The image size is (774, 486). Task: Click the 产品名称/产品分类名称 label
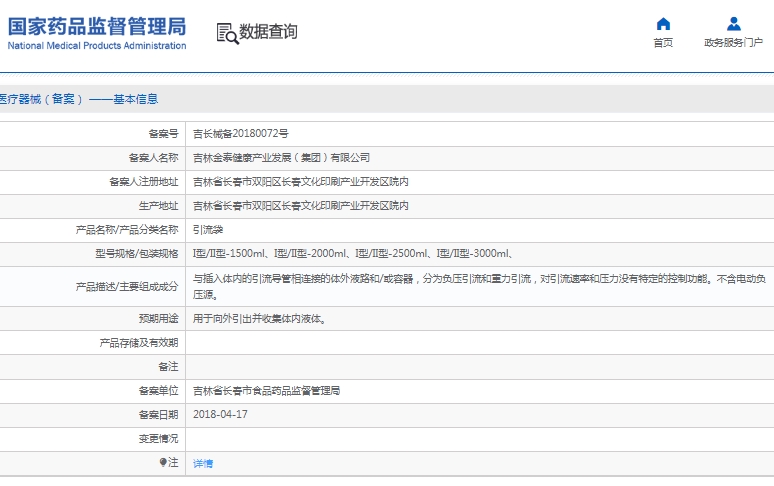[127, 230]
